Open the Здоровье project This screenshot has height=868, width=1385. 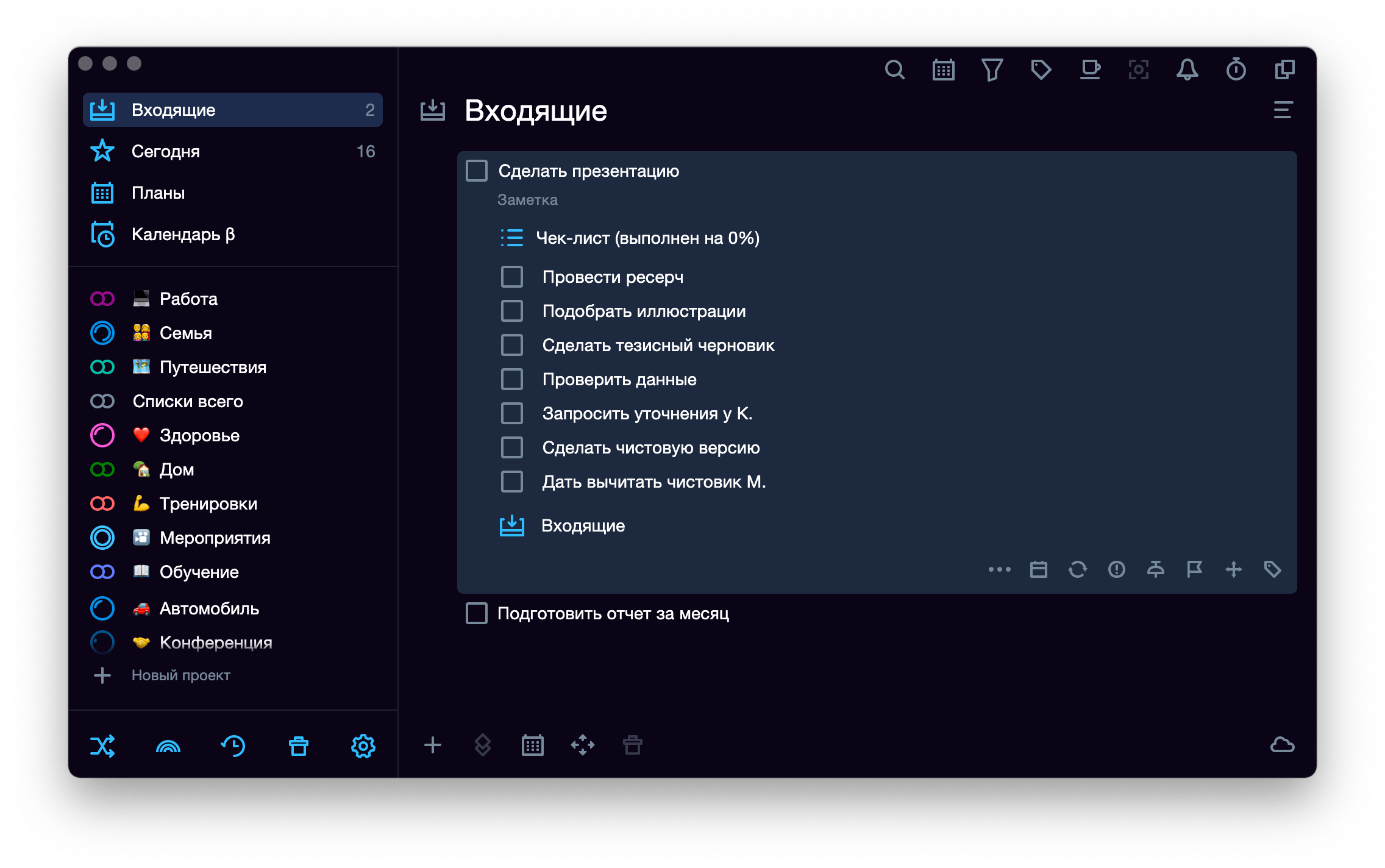pyautogui.click(x=233, y=435)
